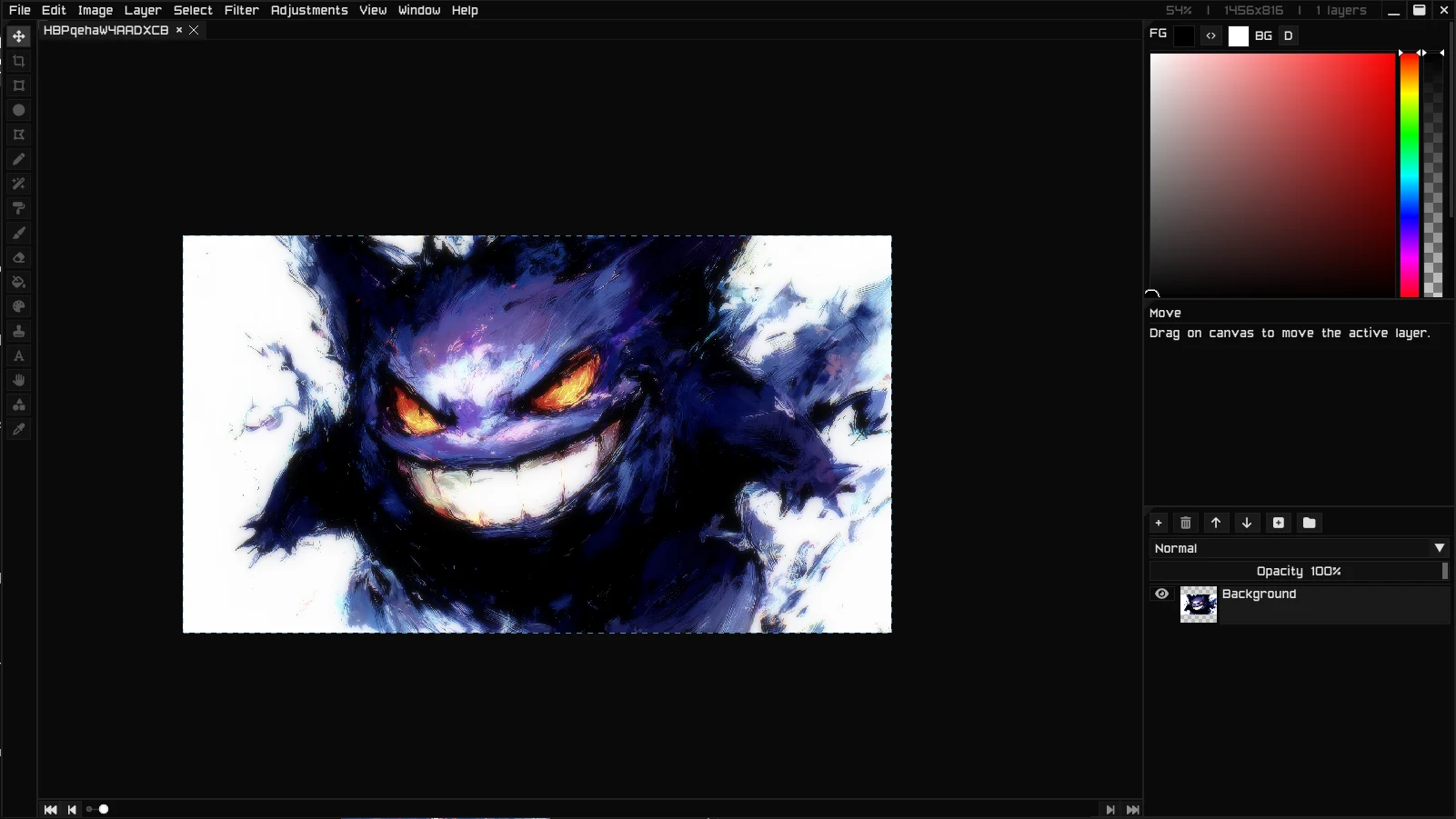Reset colors with the D button

point(1289,36)
